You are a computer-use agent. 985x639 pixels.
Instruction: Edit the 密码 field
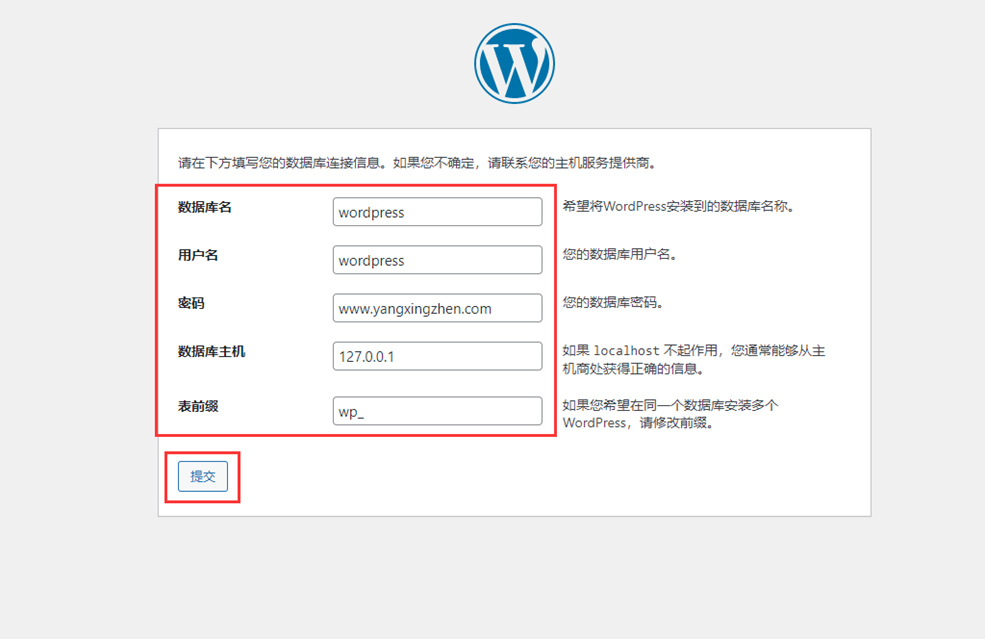(x=437, y=308)
